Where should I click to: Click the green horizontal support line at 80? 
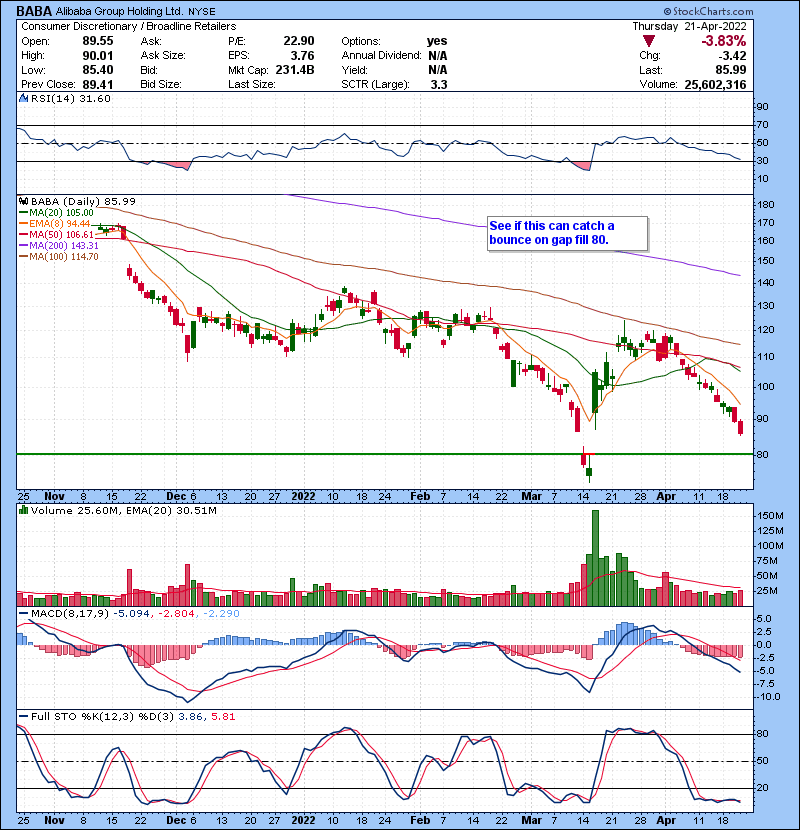(384, 454)
